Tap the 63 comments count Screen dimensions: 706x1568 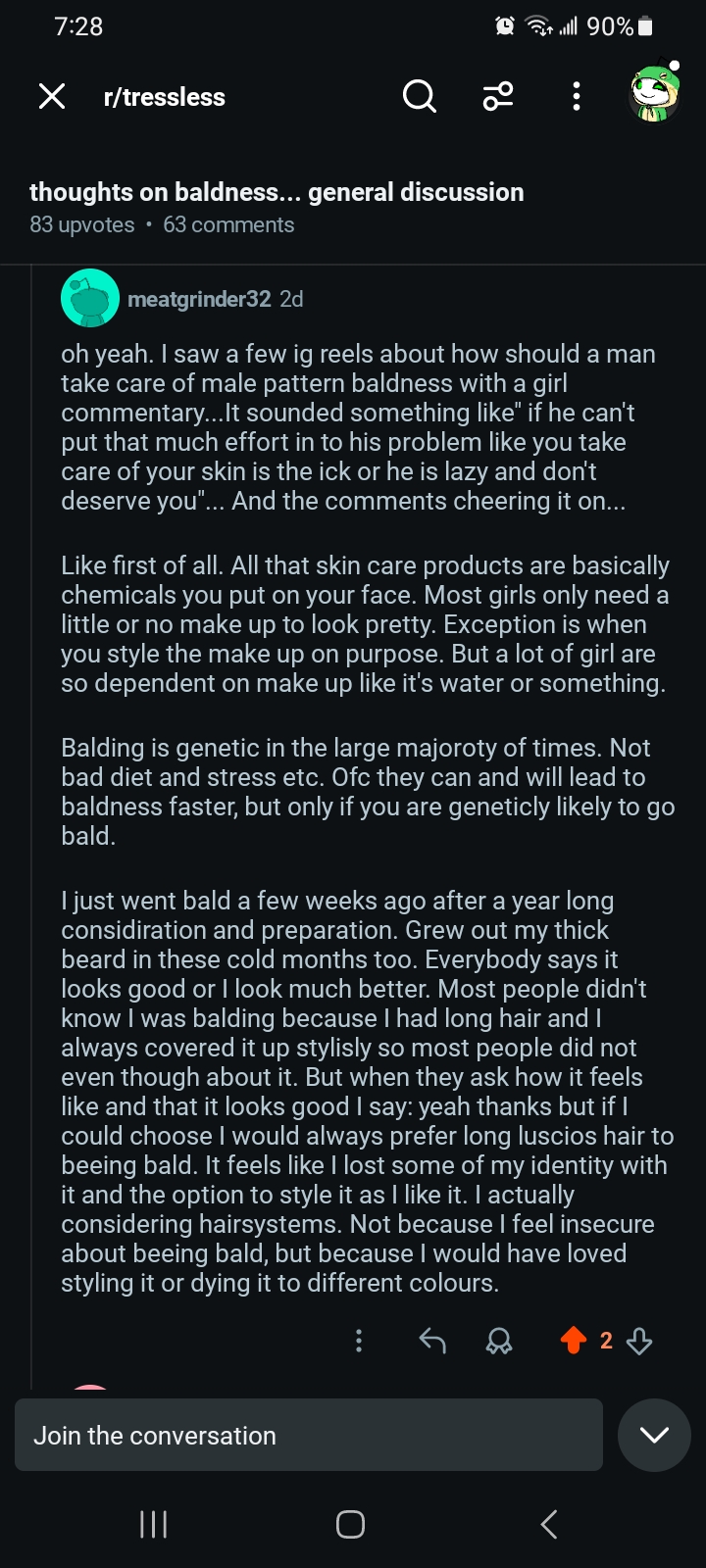[228, 224]
